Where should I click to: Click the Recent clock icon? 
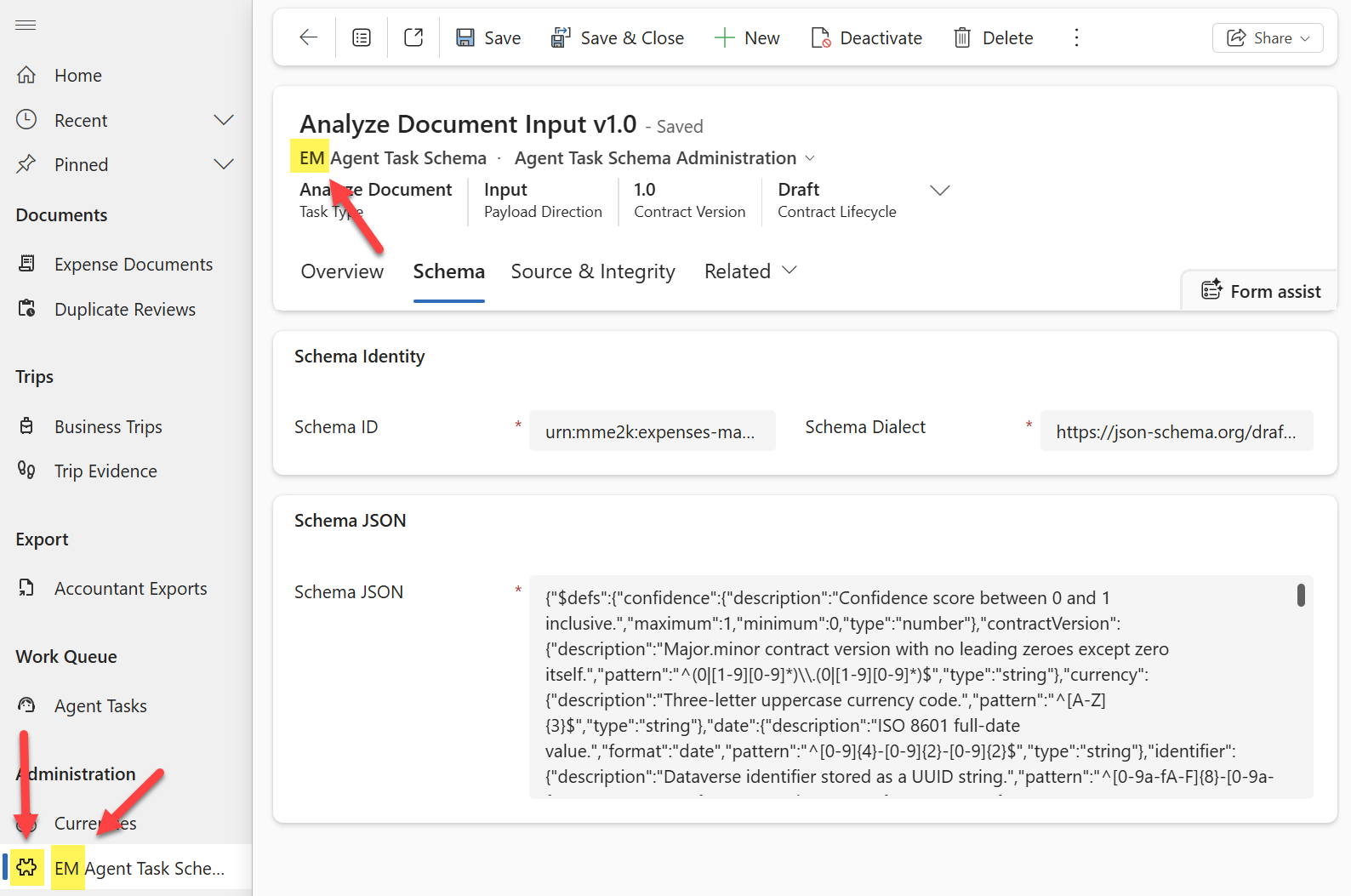26,120
